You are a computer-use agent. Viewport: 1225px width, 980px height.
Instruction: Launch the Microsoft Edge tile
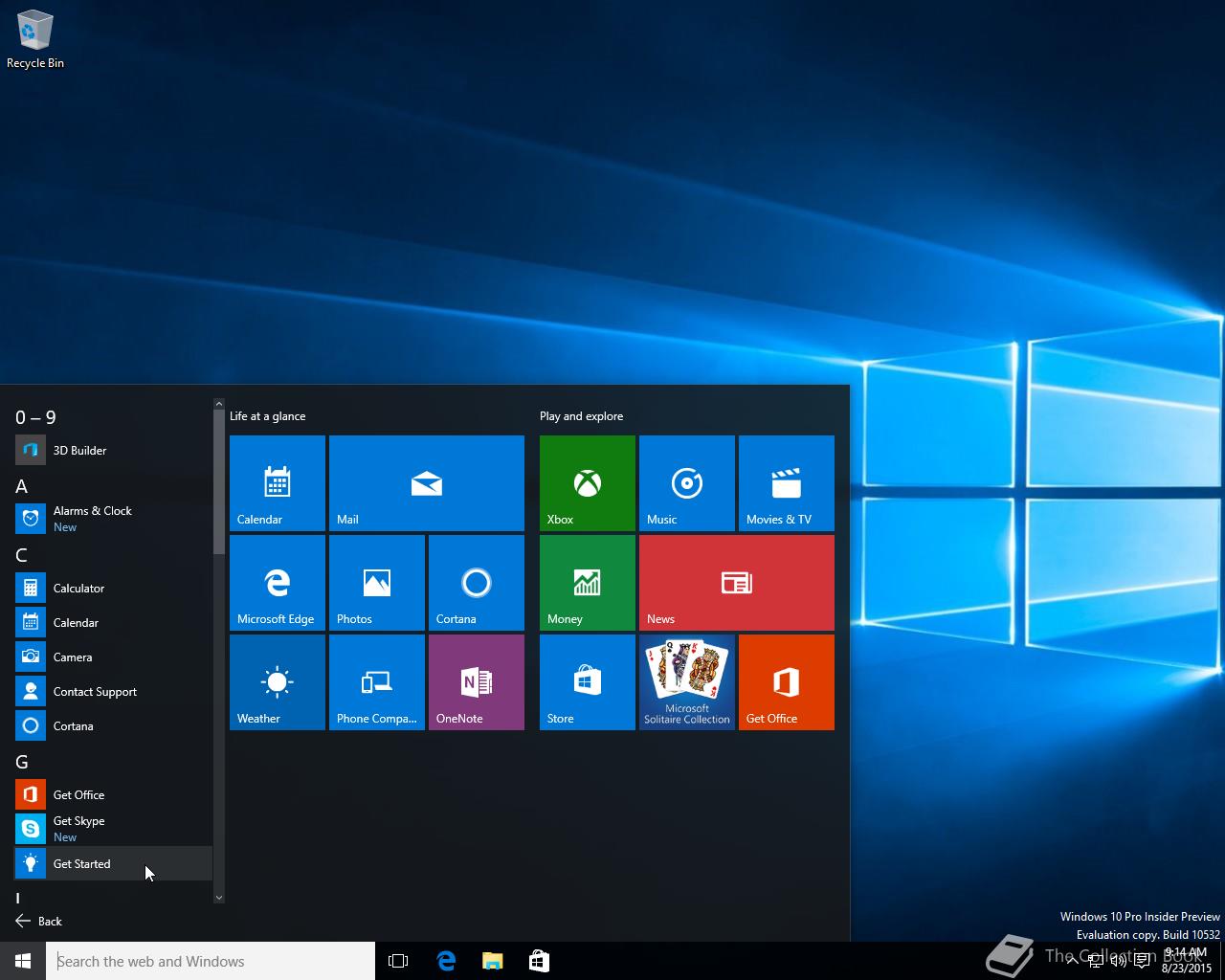click(278, 583)
